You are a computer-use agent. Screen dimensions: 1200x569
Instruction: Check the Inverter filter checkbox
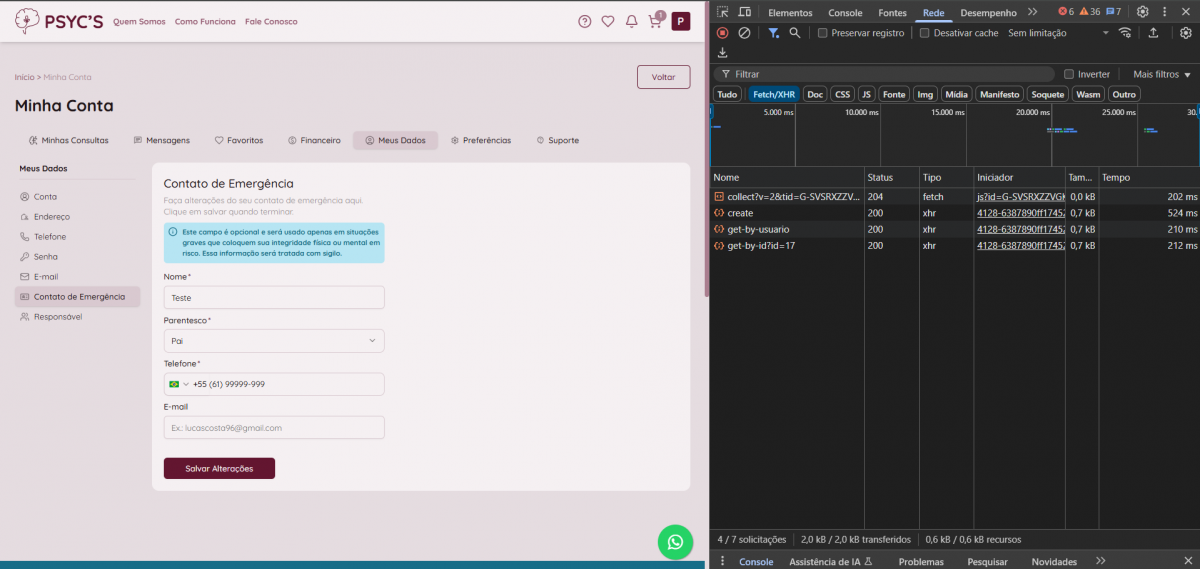point(1069,74)
